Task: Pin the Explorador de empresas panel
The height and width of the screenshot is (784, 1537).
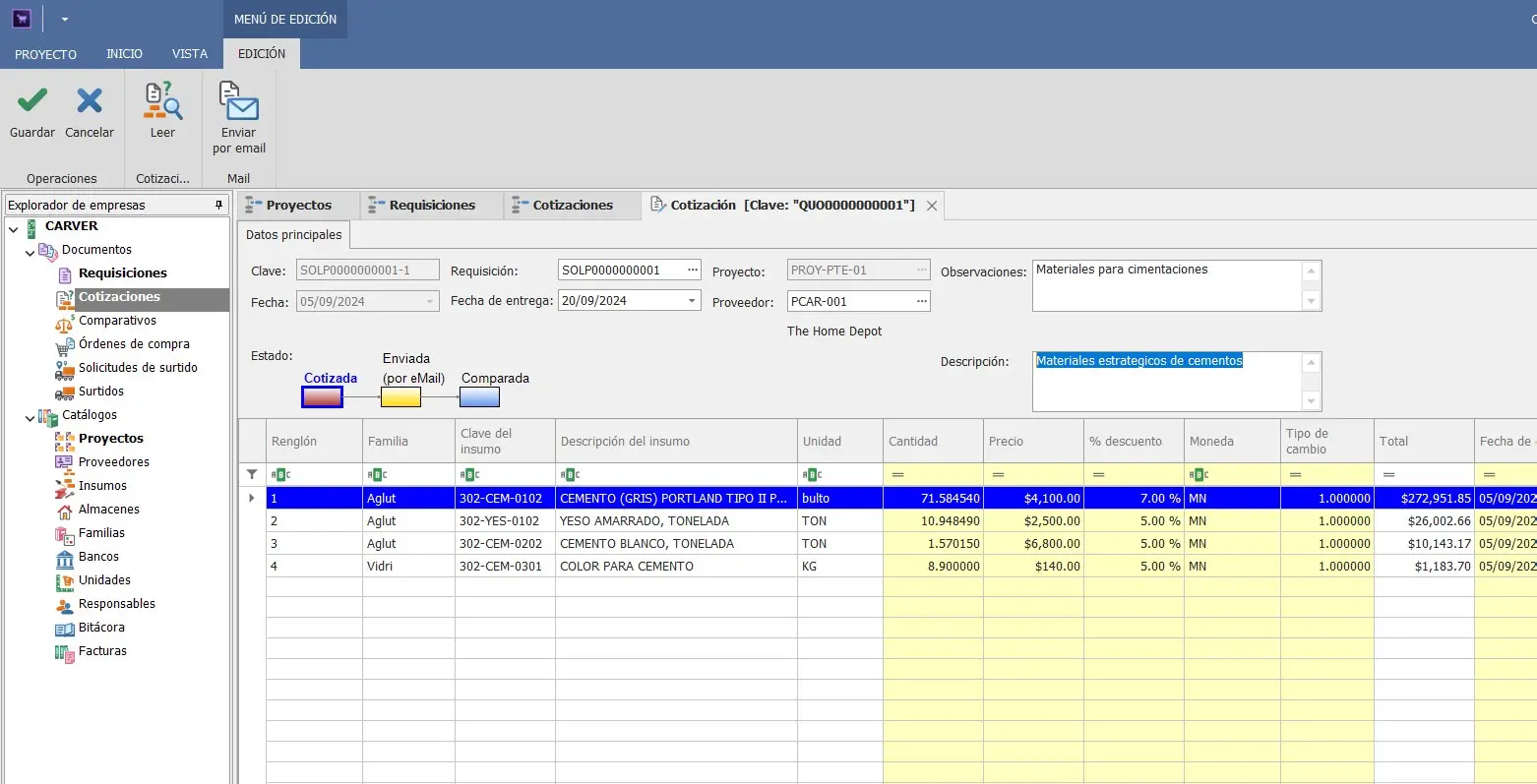Action: click(218, 205)
